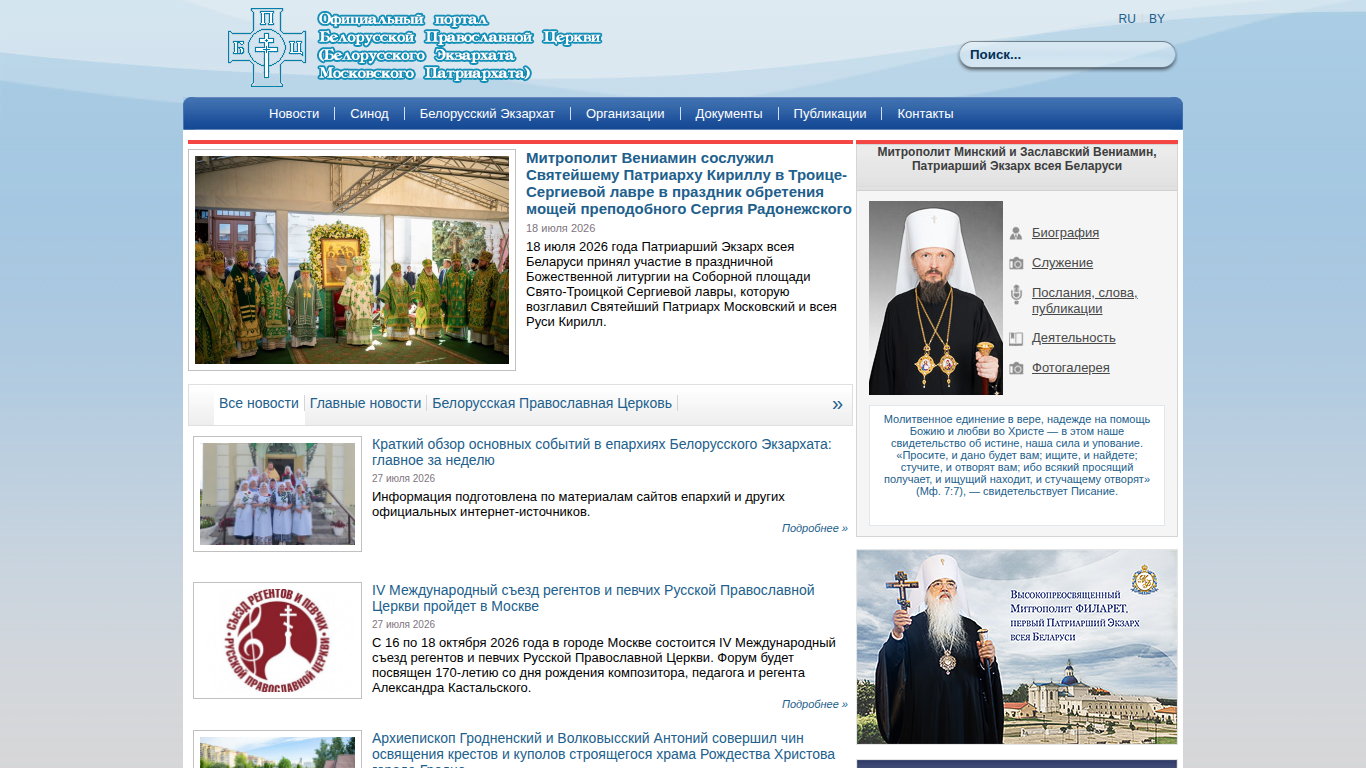
Task: Click the Belarusian Orthodox Church cross logo
Action: coord(267,48)
